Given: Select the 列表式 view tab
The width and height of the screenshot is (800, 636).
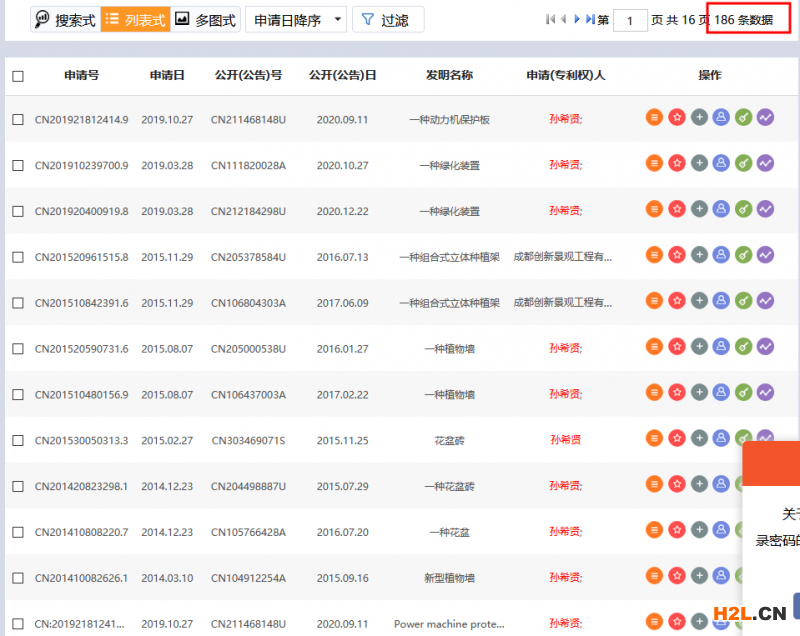Looking at the screenshot, I should coord(135,19).
